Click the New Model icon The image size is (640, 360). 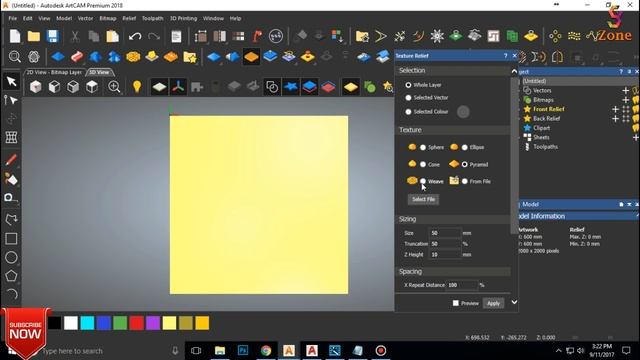[x=15, y=36]
